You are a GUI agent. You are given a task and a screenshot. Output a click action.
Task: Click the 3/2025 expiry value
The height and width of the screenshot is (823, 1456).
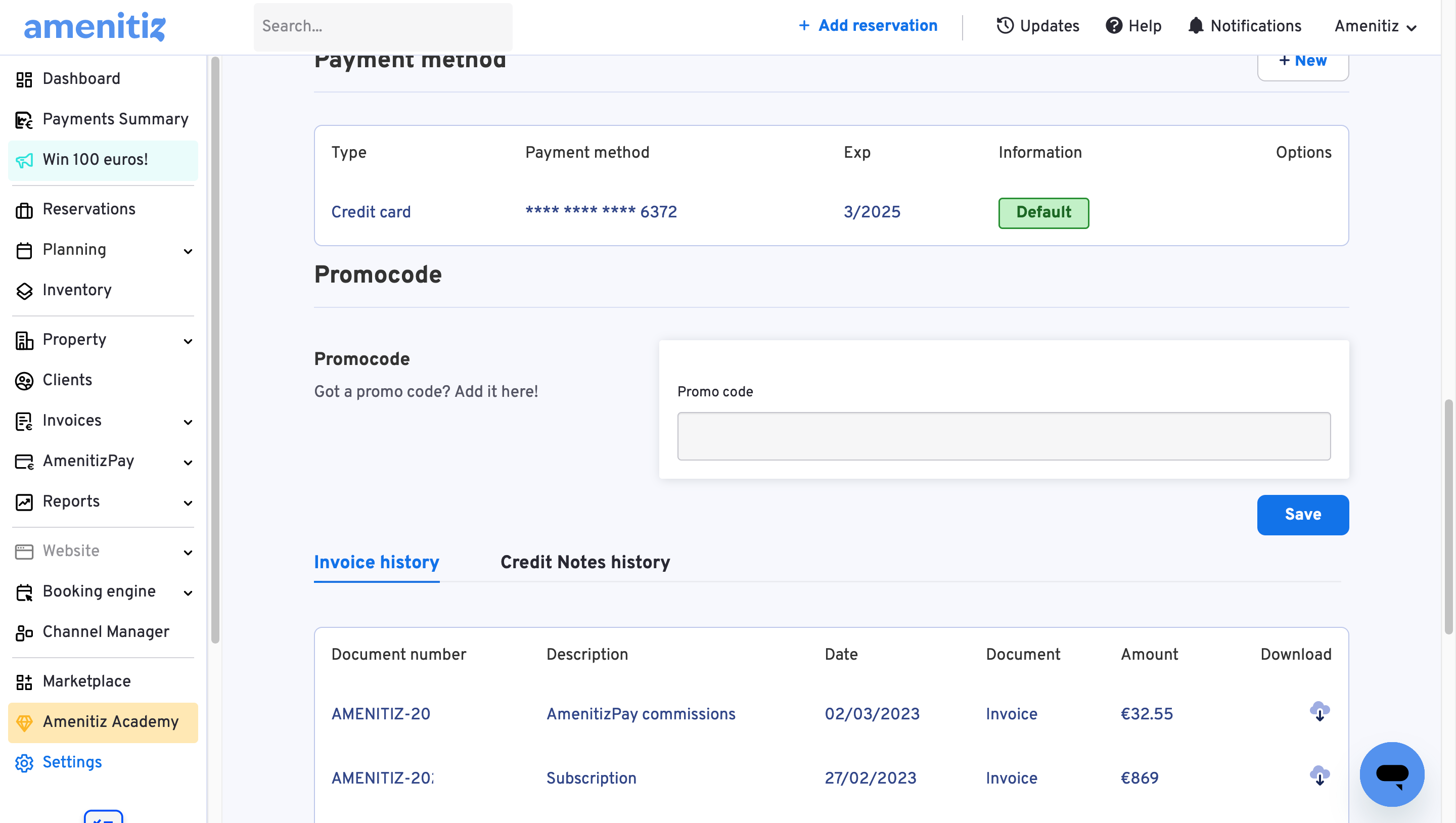872,212
